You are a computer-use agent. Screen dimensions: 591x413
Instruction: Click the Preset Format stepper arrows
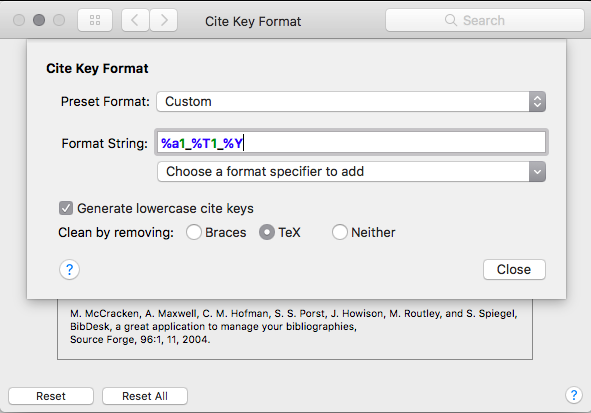click(x=537, y=102)
